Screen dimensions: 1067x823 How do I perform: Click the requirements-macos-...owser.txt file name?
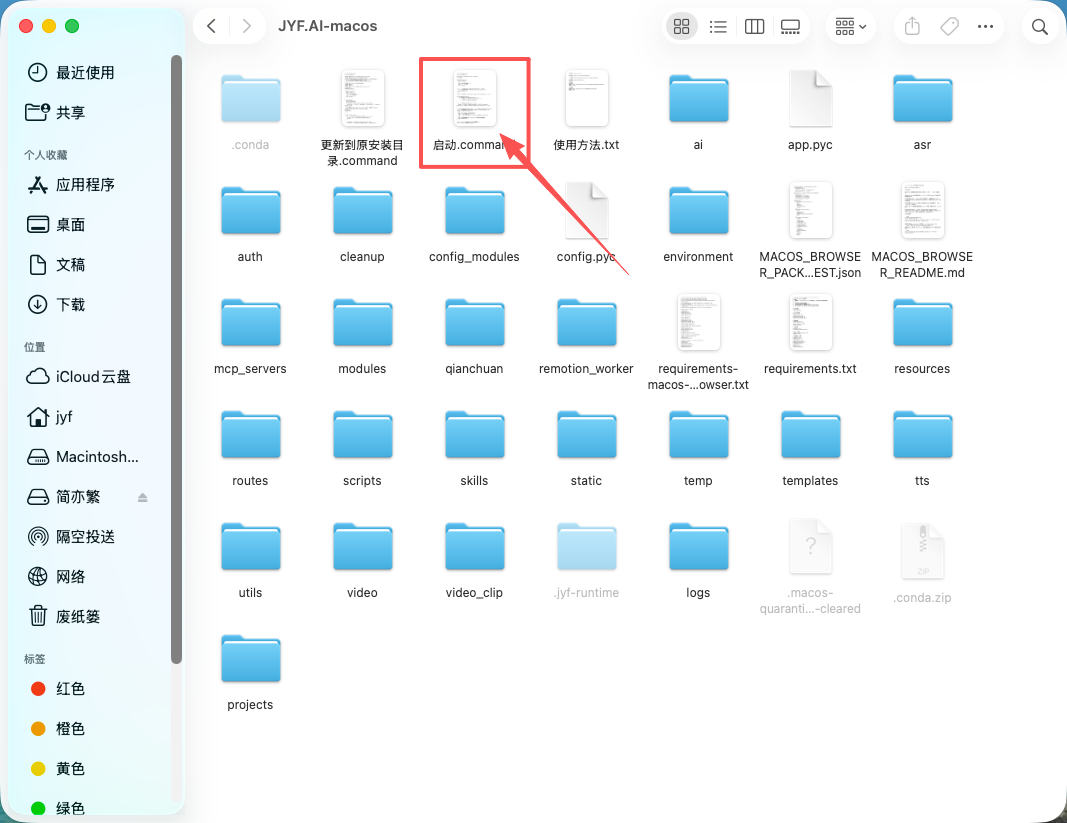click(698, 376)
